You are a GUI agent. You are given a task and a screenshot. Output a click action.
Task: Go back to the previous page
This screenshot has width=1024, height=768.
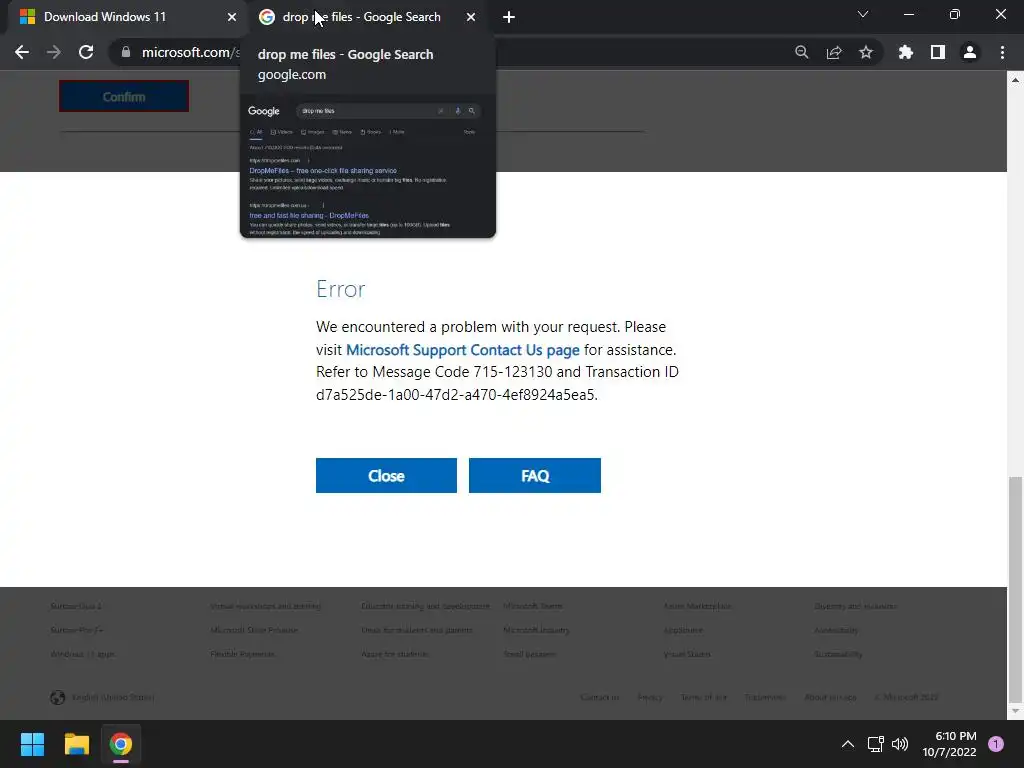(22, 52)
